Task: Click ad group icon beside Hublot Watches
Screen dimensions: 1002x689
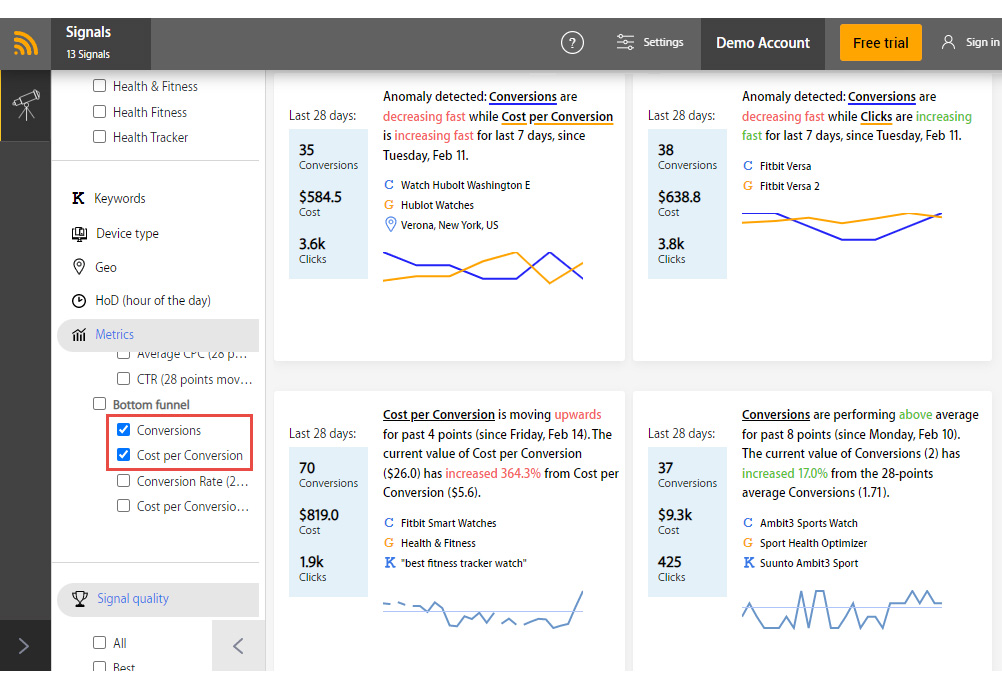Action: 389,205
